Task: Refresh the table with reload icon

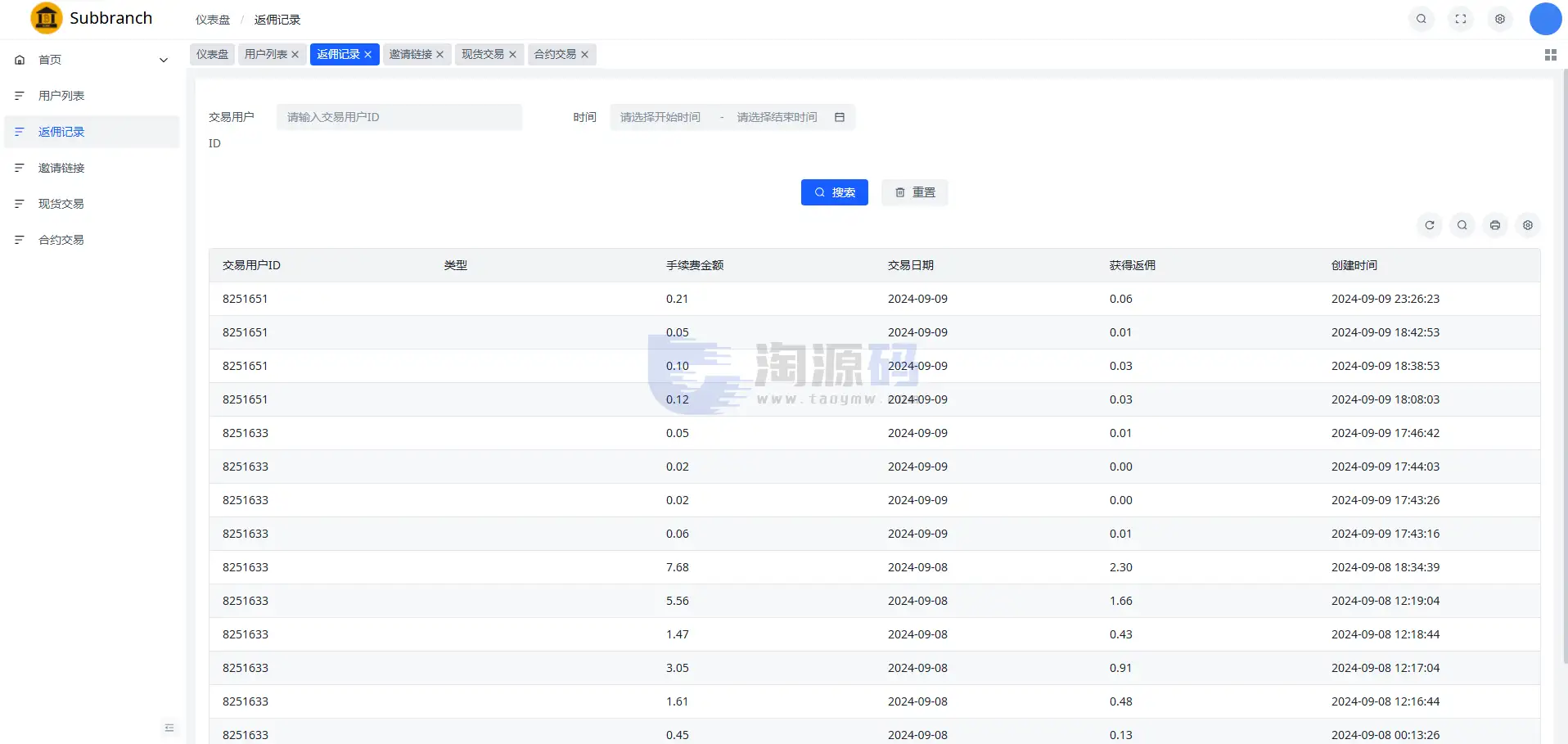Action: (x=1430, y=225)
